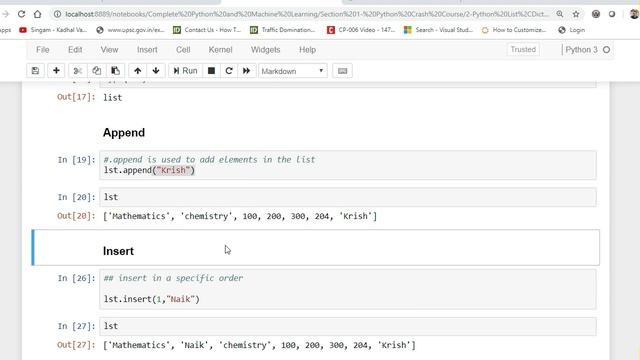Click the In [26] prompt label
Viewport: 640px width, 360px height.
[76, 278]
